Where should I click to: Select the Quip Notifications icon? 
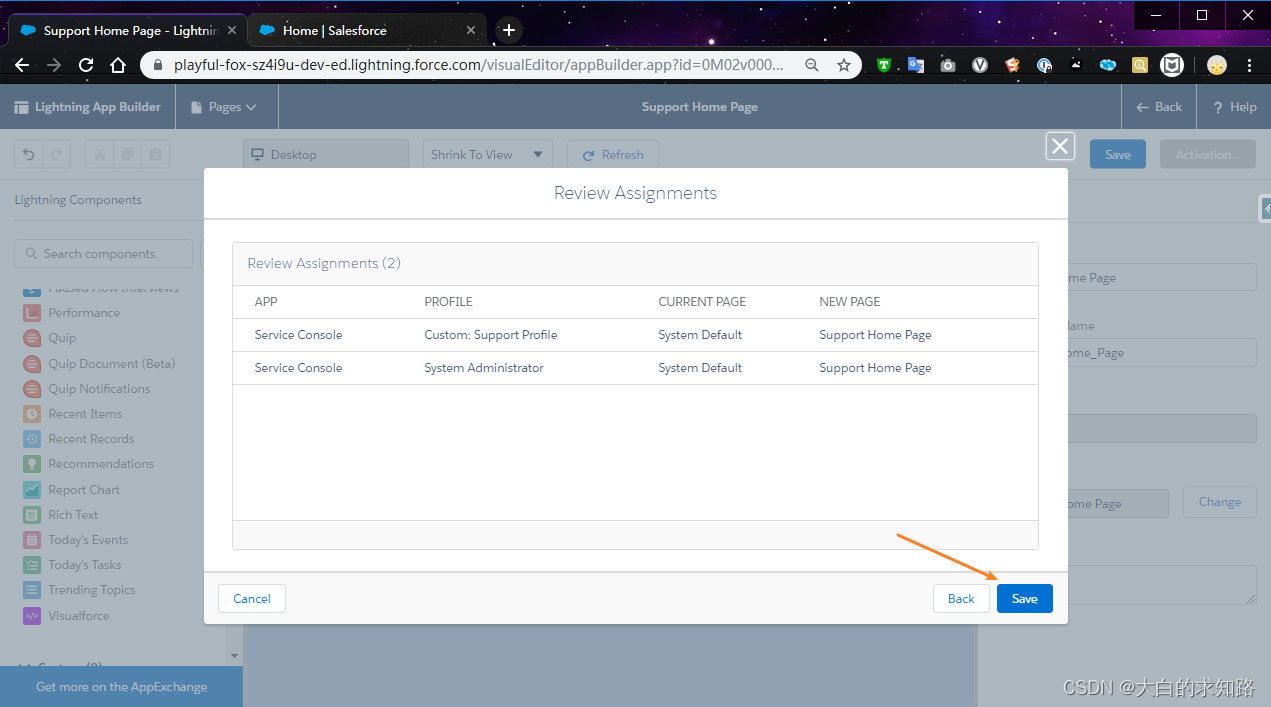[32, 389]
